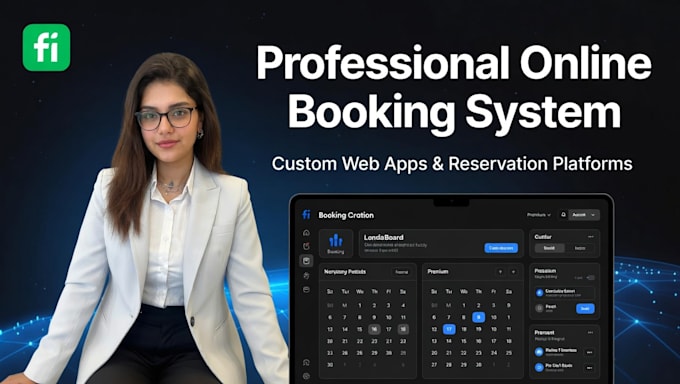
Task: Pick date 27 in the Premium calendar
Action: coord(434,365)
